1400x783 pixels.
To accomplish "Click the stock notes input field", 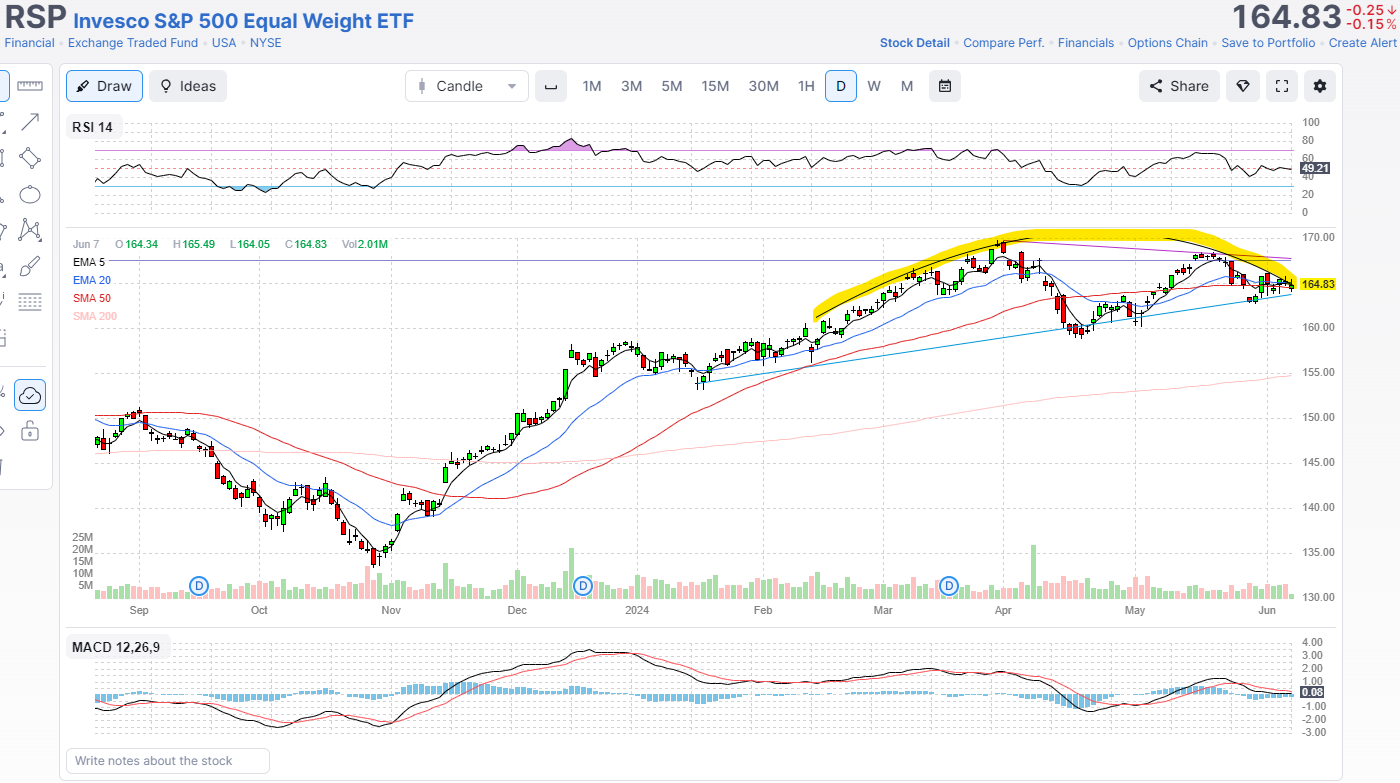I will [167, 761].
